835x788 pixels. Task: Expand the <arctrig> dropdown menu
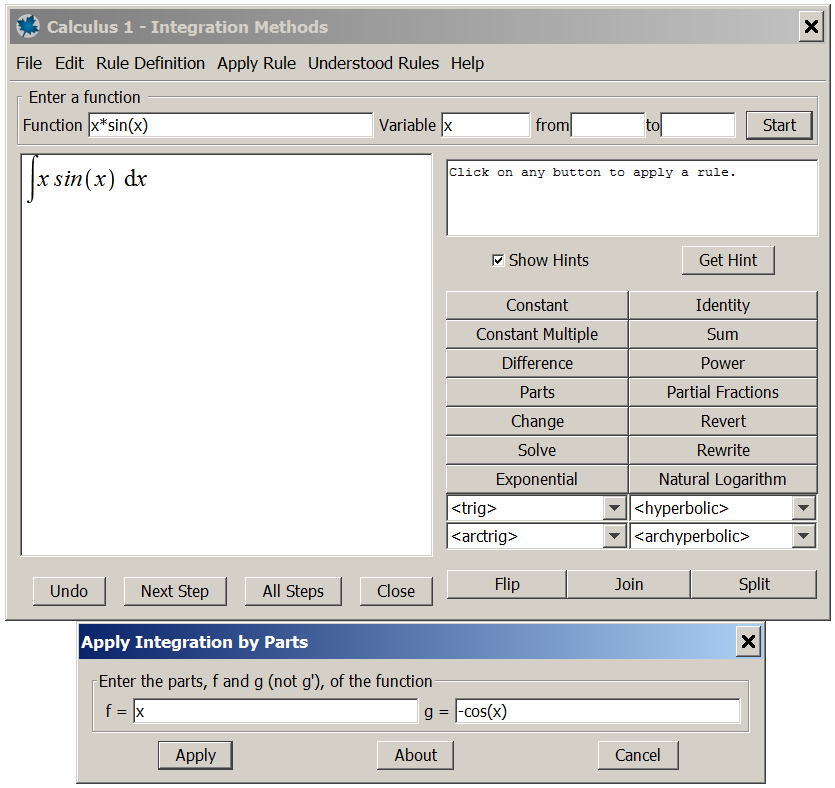(615, 537)
